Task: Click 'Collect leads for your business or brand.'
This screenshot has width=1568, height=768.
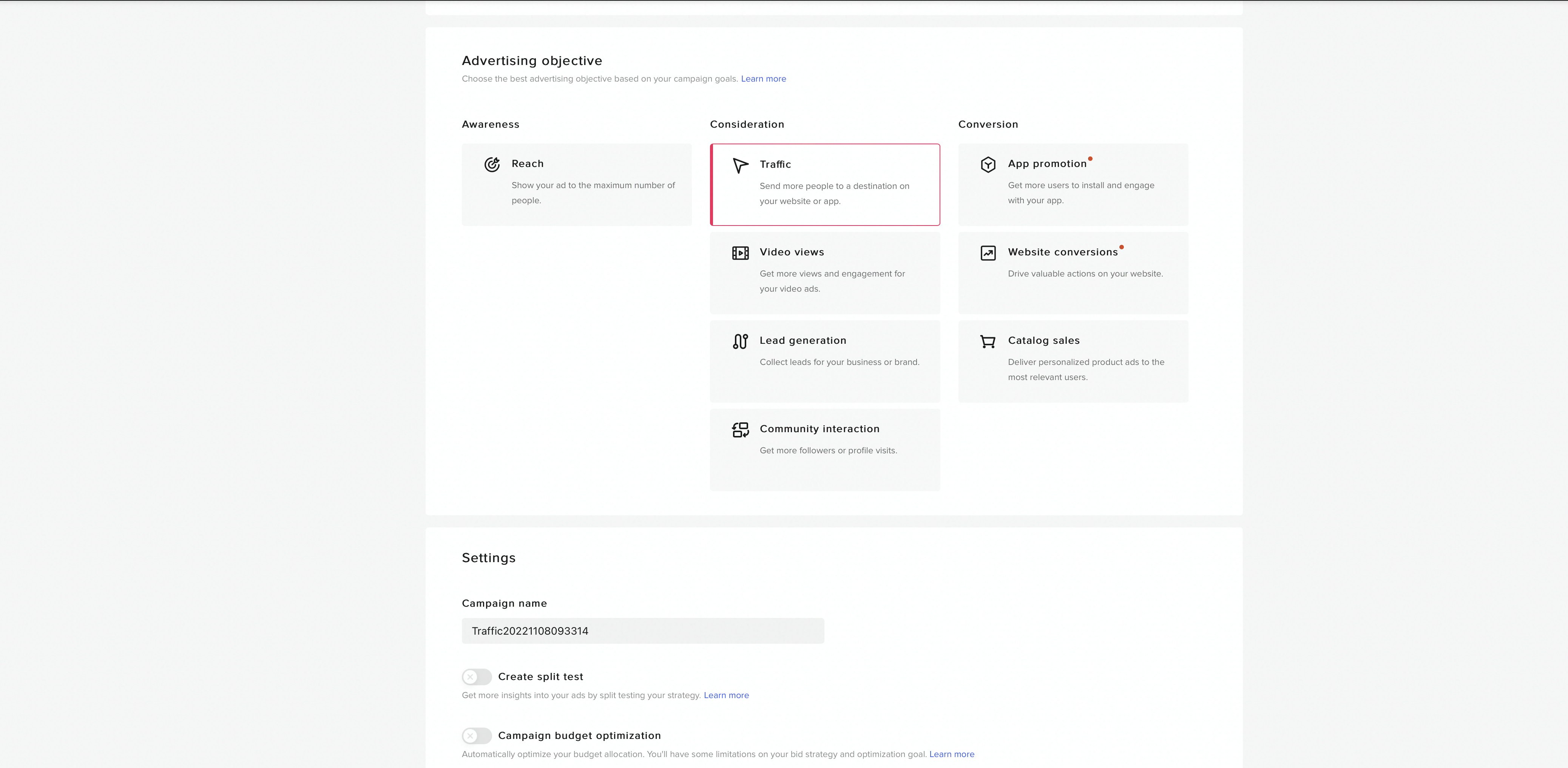Action: coord(840,362)
